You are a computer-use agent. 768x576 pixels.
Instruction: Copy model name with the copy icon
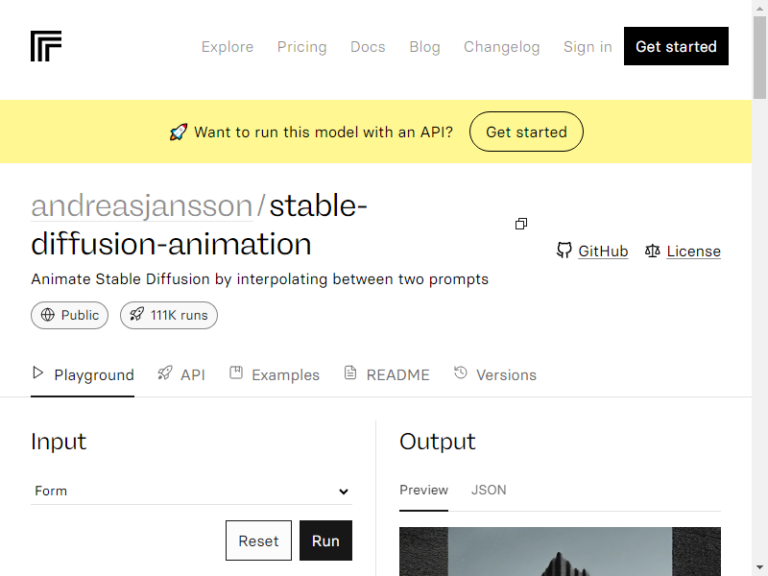tap(521, 224)
